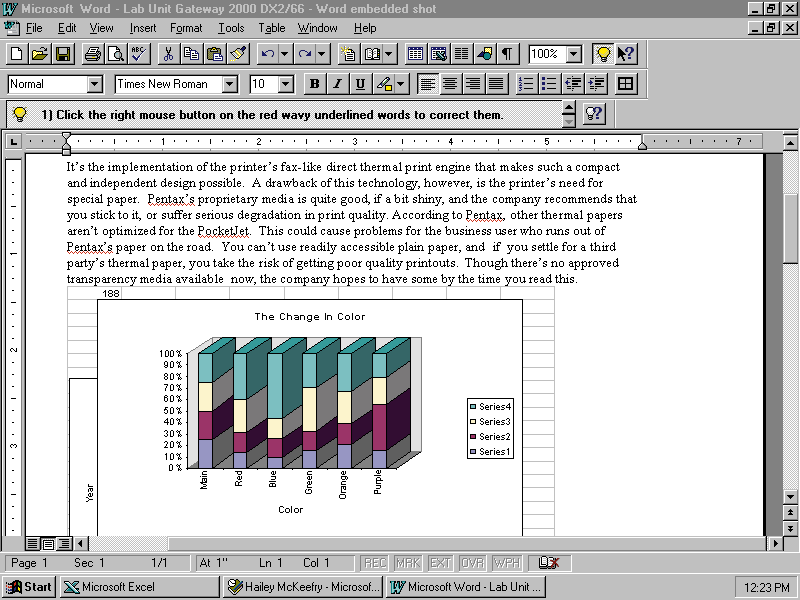Click the Save floppy disk icon

tap(62, 54)
